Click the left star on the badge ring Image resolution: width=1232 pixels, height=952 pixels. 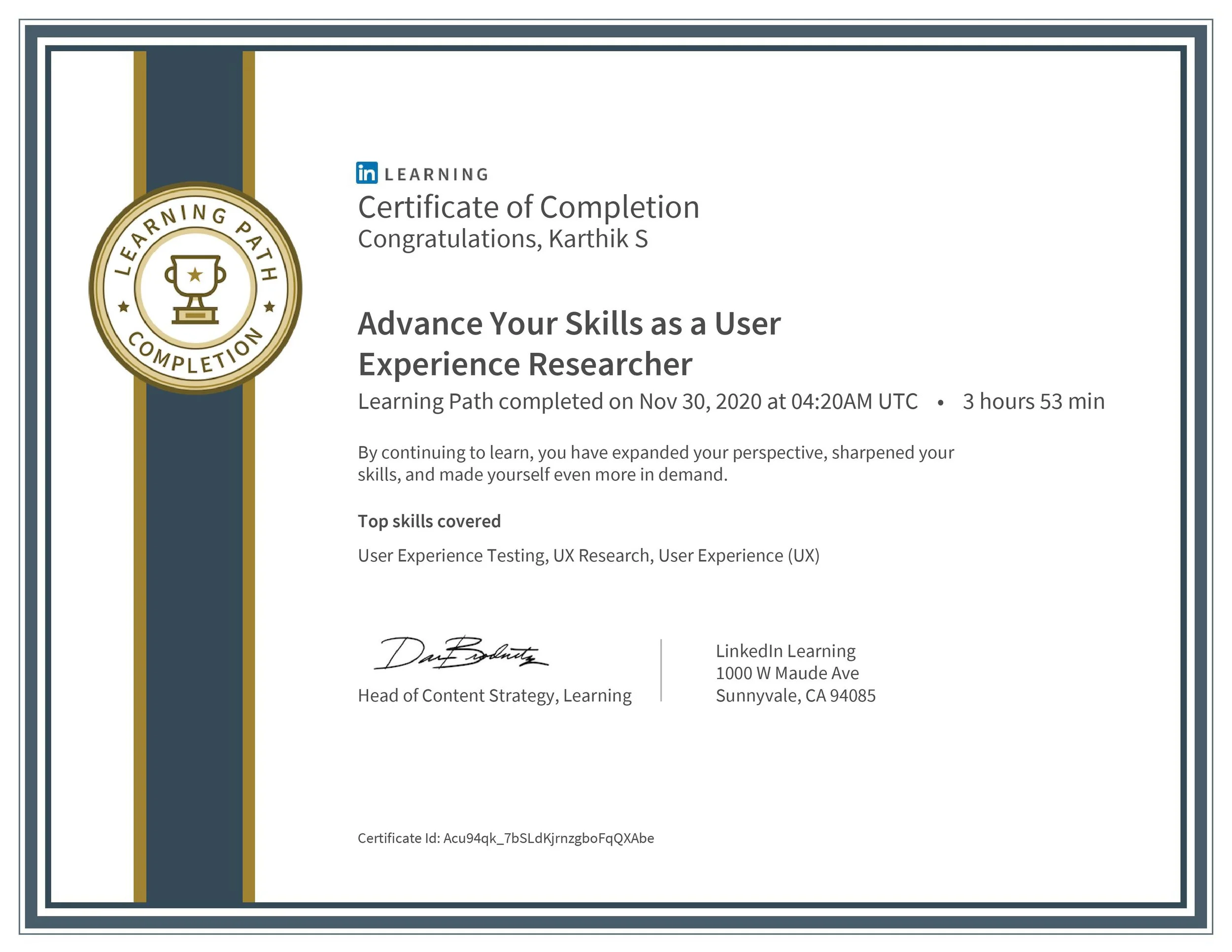[x=124, y=307]
